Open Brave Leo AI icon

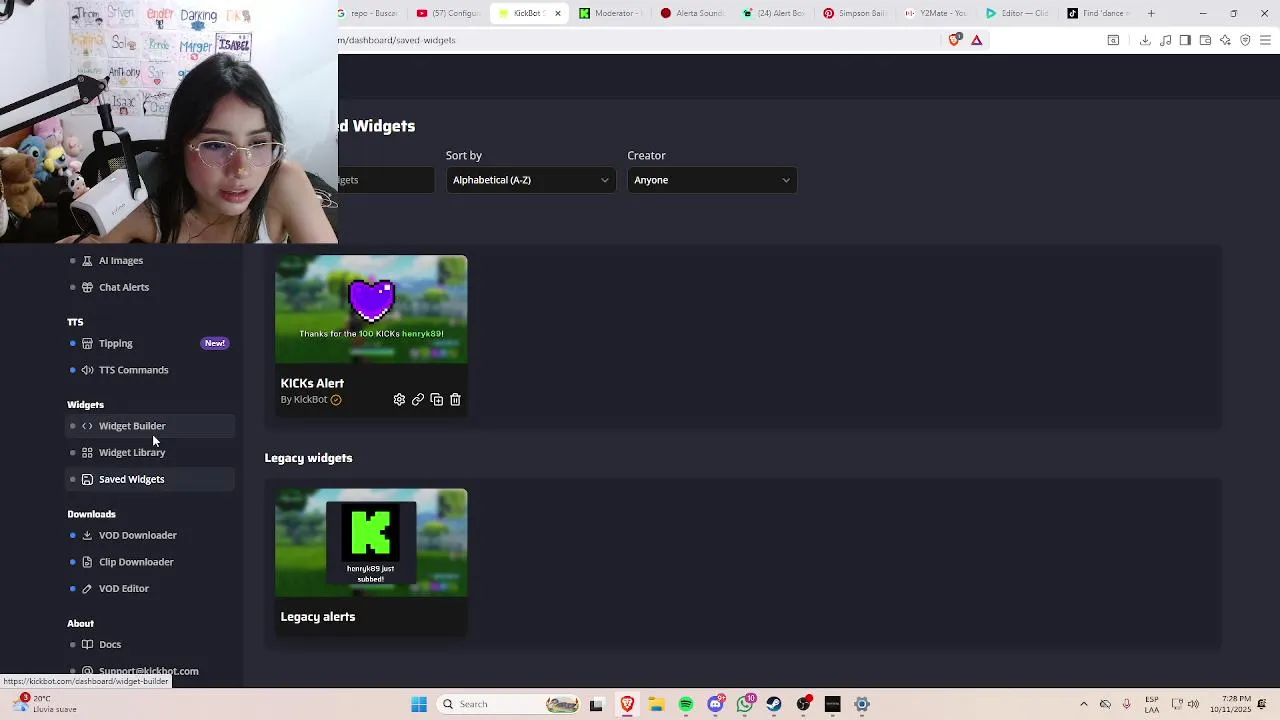1225,40
